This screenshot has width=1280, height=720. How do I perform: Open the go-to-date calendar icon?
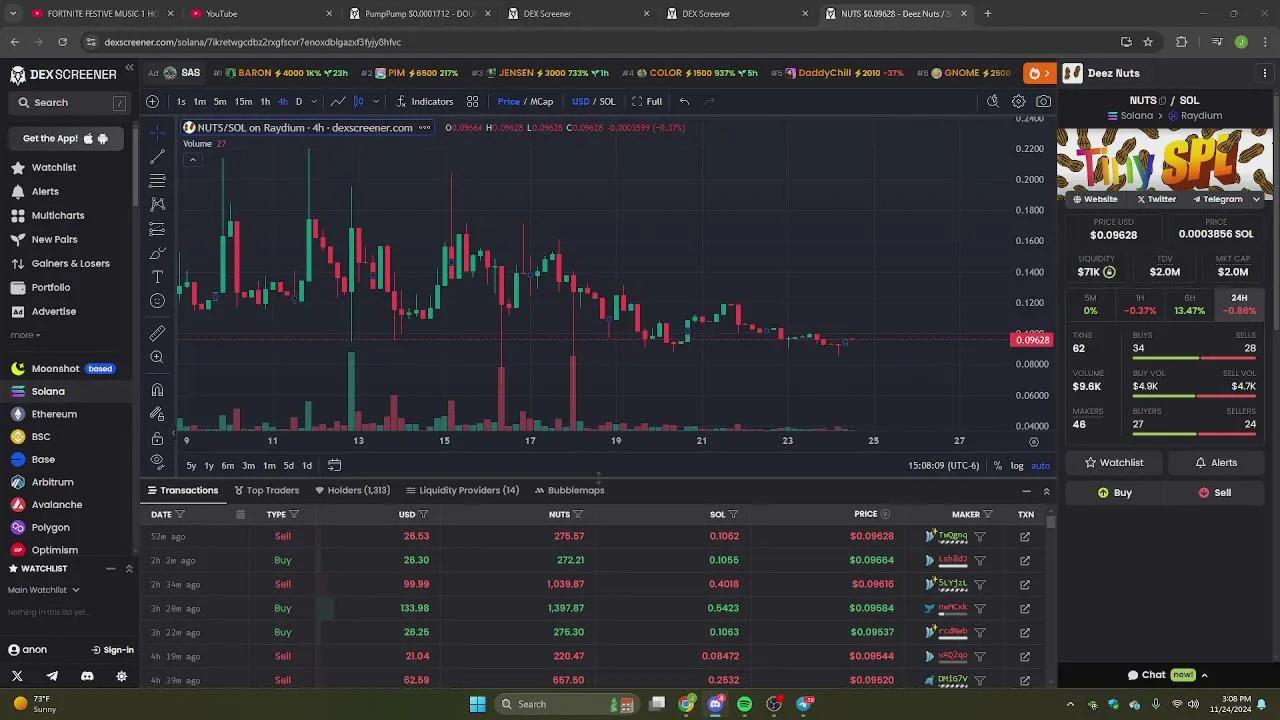pos(334,465)
